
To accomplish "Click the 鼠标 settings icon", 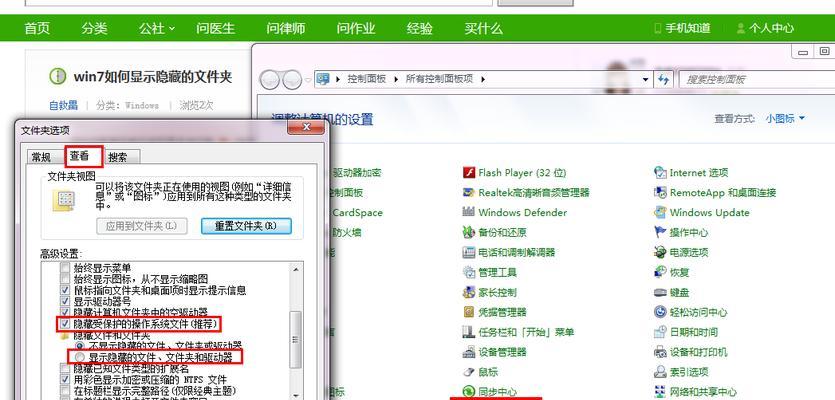I will (x=468, y=372).
